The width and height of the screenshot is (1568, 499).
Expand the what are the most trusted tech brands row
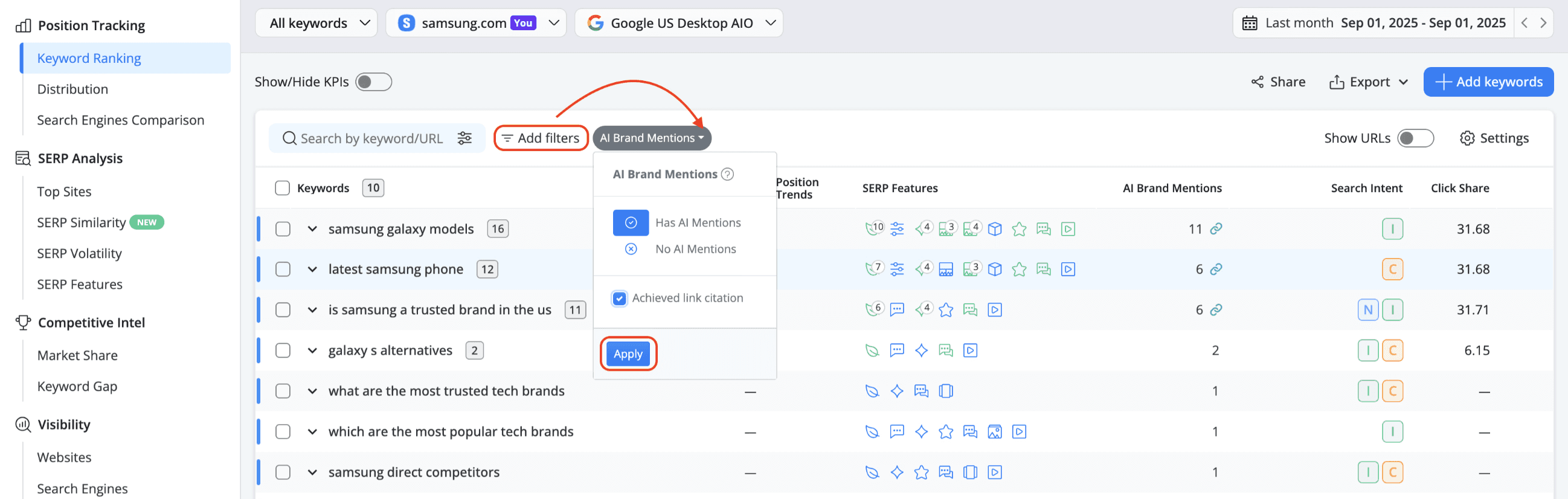coord(312,391)
